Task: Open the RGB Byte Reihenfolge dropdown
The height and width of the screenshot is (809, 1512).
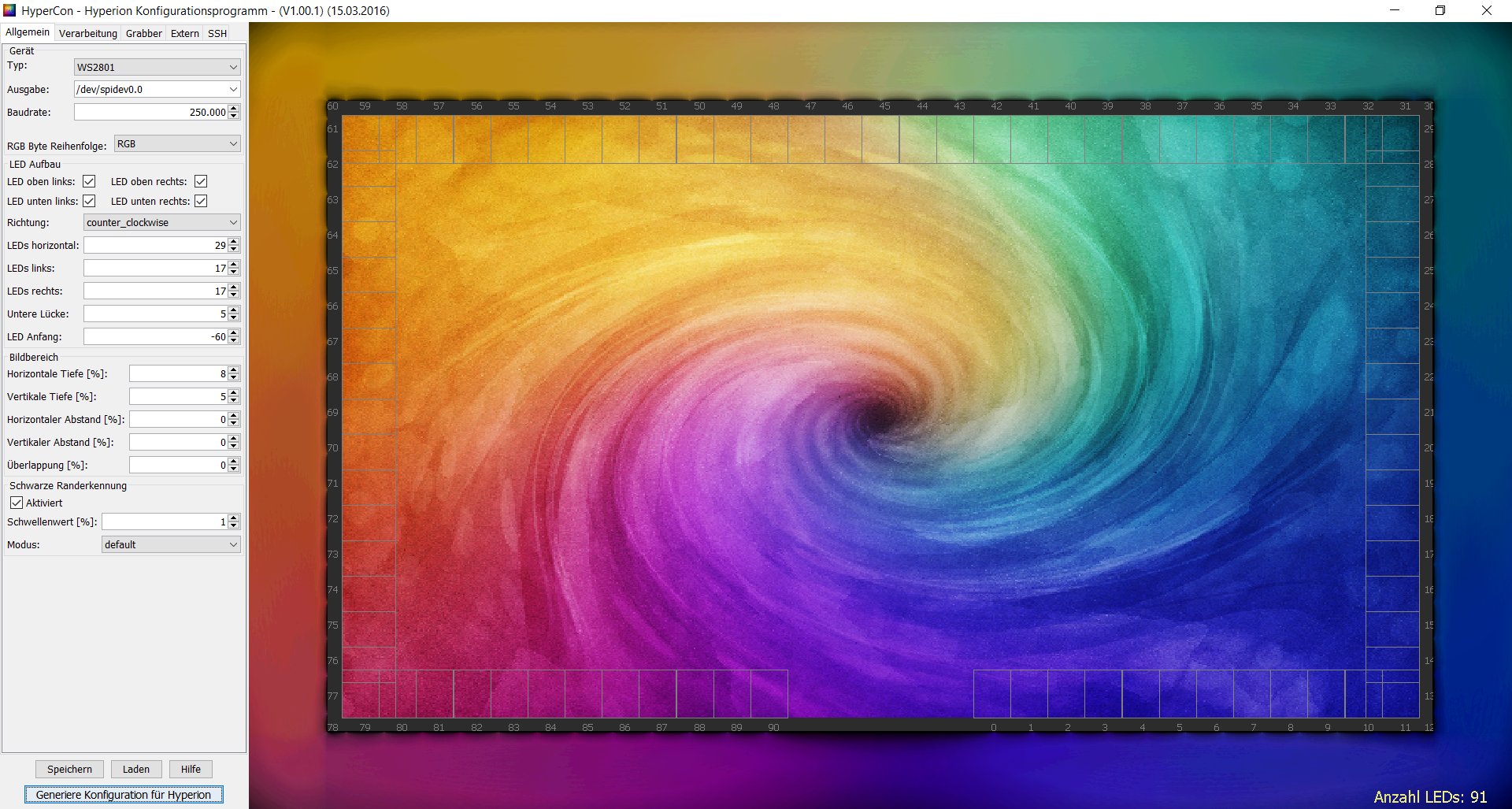Action: (177, 144)
